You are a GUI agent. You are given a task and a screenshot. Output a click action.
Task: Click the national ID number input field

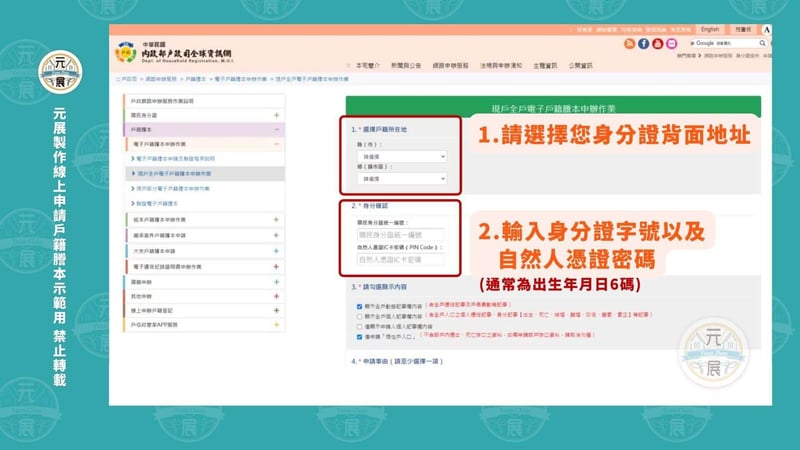[x=400, y=235]
